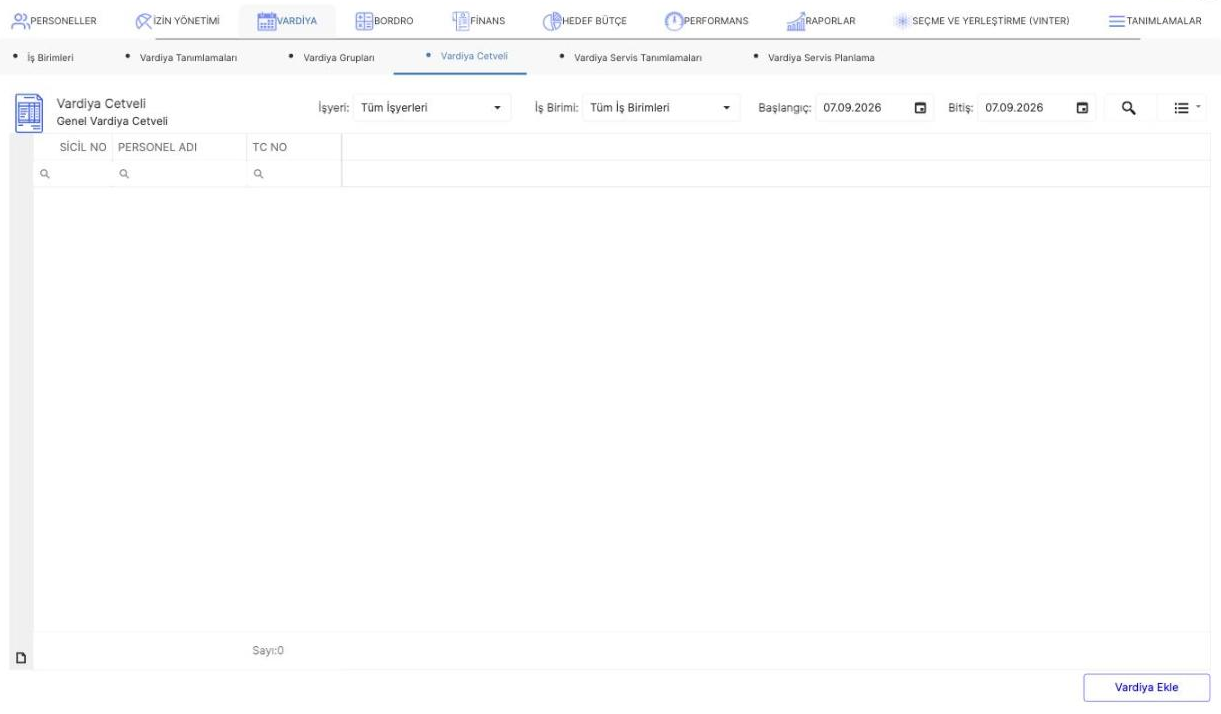Screen dimensions: 1221x714
Task: Open the İş Birimi dropdown
Action: click(663, 108)
